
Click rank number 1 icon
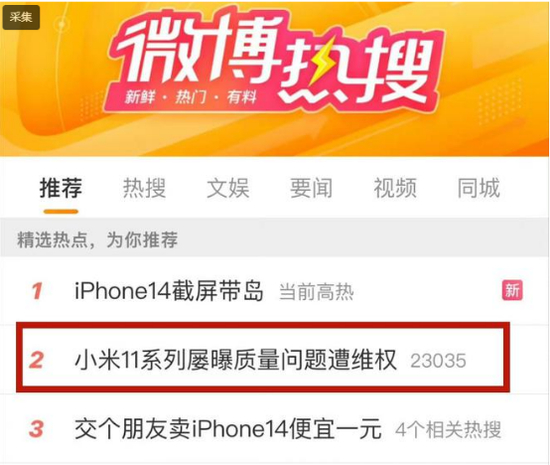37,291
